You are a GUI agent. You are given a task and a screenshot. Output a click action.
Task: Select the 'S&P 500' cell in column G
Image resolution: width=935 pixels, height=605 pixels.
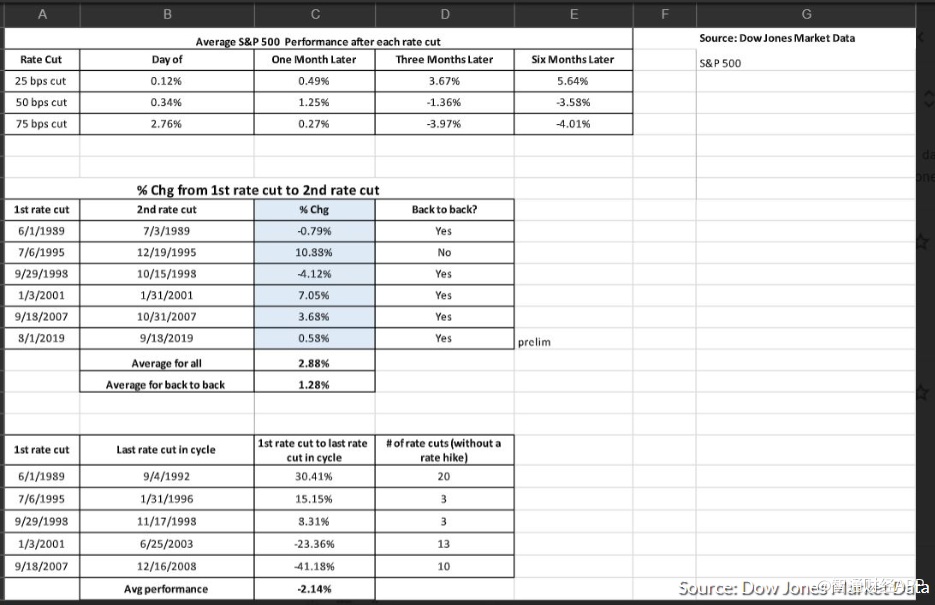click(720, 63)
